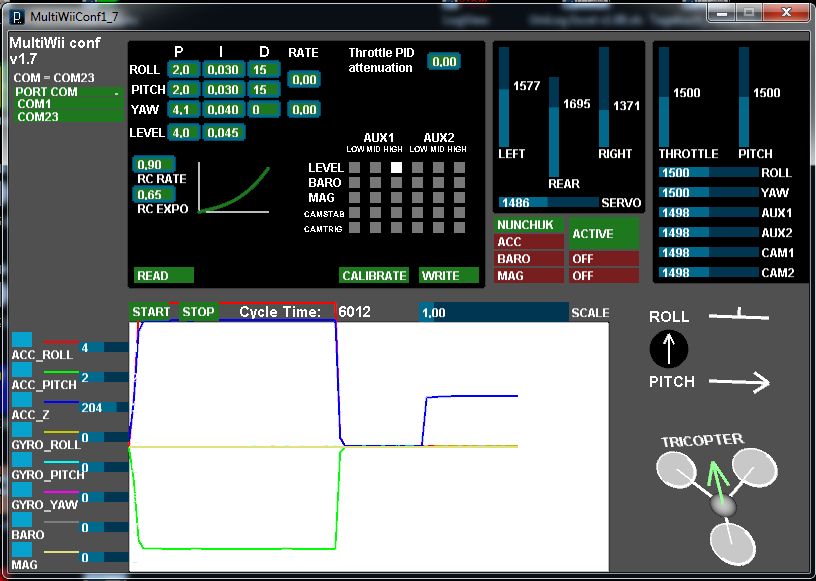Click the LEVEL I value 0,045
The image size is (816, 581).
click(x=223, y=132)
